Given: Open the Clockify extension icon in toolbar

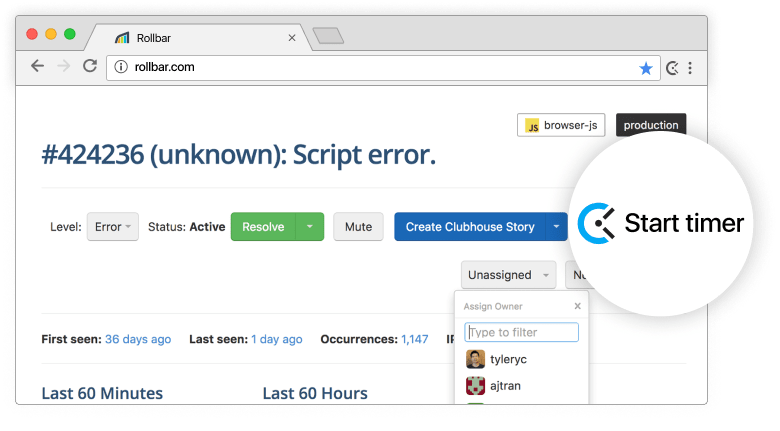Looking at the screenshot, I should click(672, 68).
